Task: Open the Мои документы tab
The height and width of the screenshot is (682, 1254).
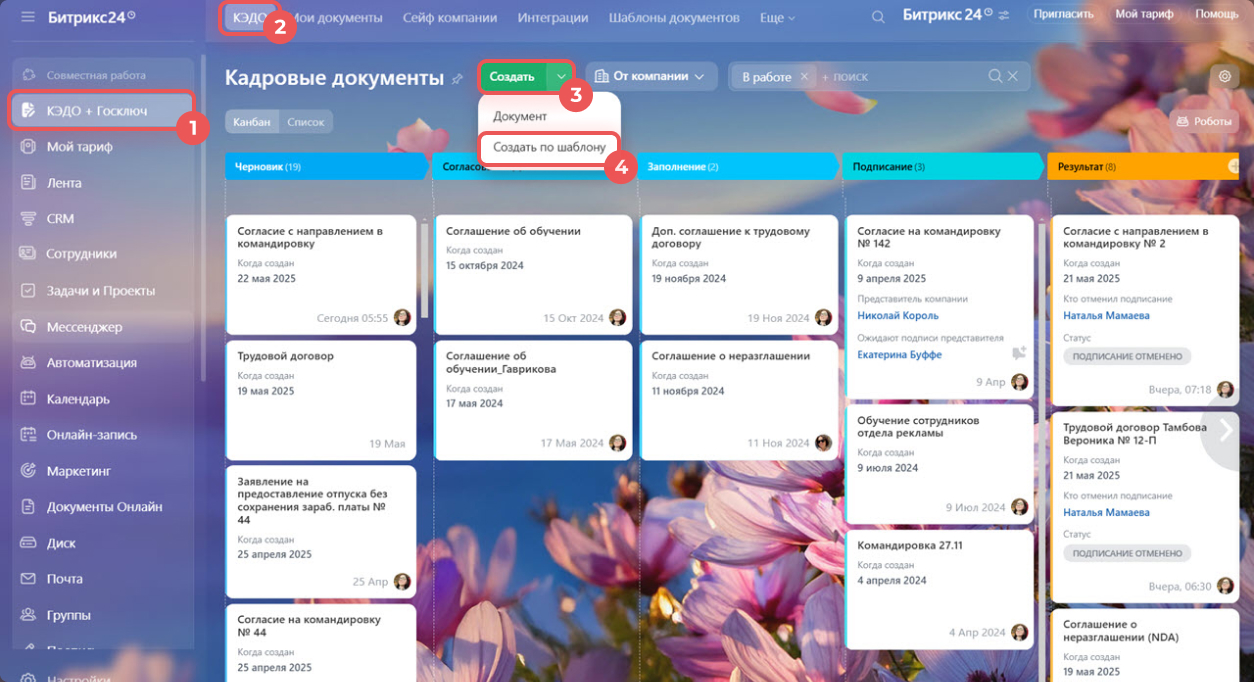Action: (336, 18)
